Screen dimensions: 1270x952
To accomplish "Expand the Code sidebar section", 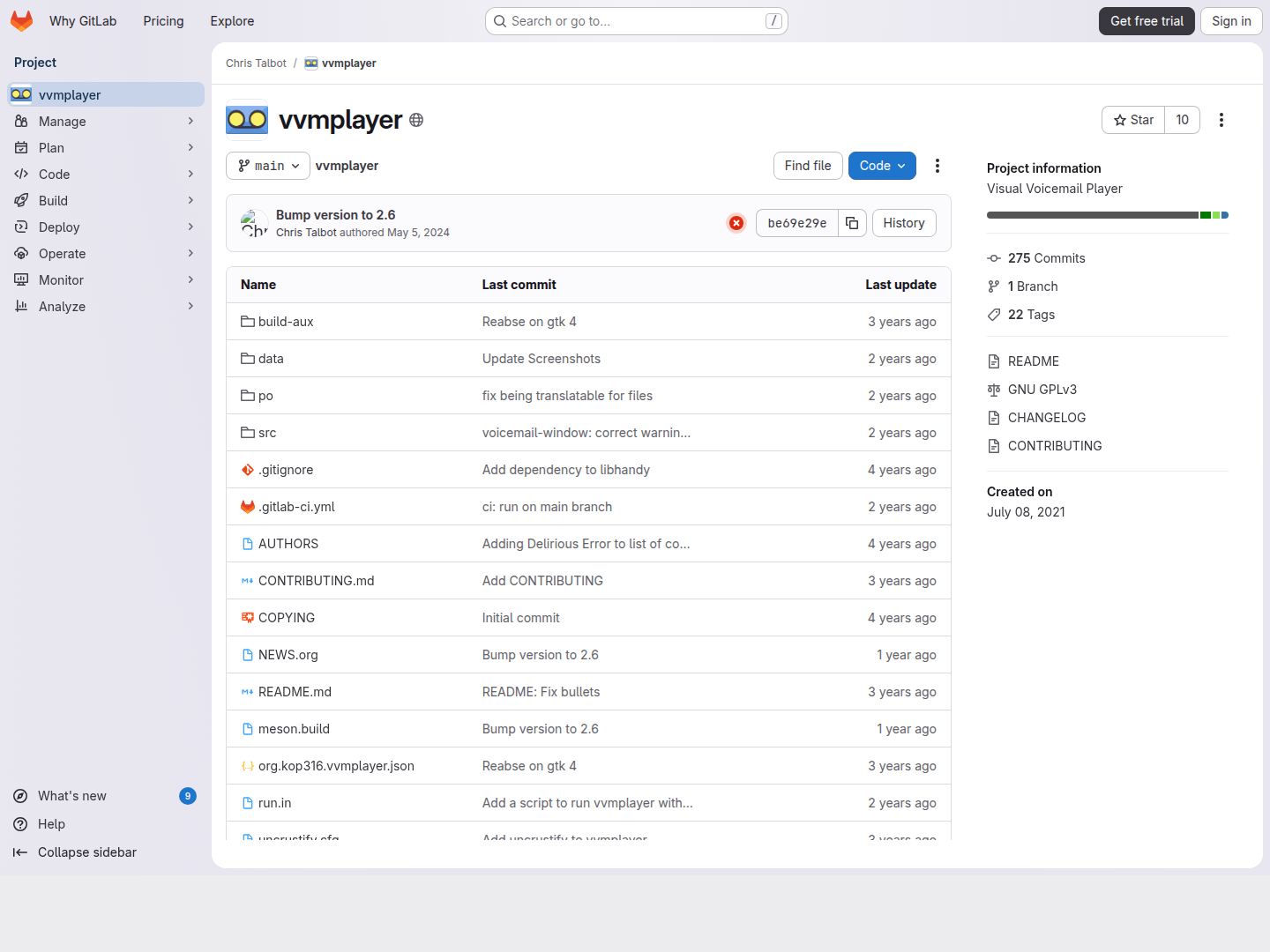I will click(106, 175).
